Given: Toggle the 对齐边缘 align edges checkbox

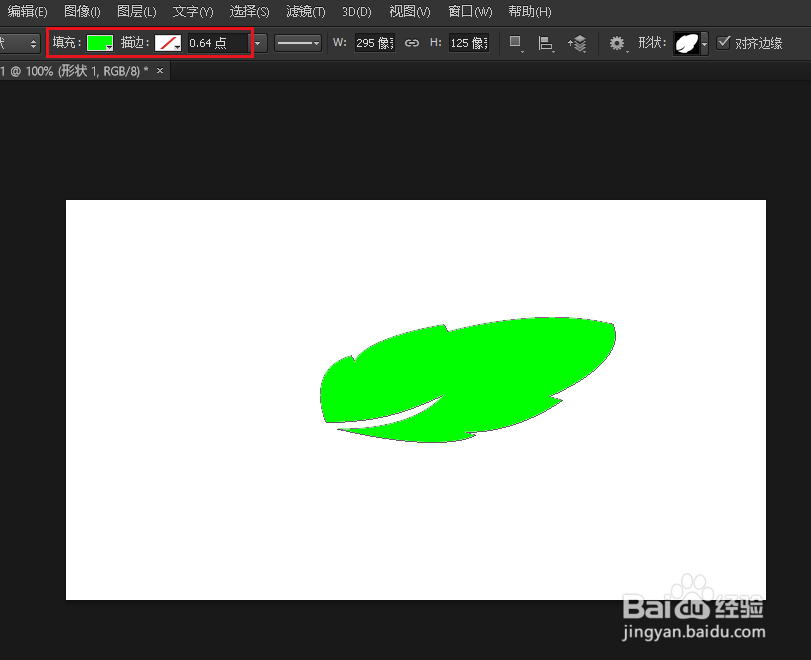Looking at the screenshot, I should point(723,42).
